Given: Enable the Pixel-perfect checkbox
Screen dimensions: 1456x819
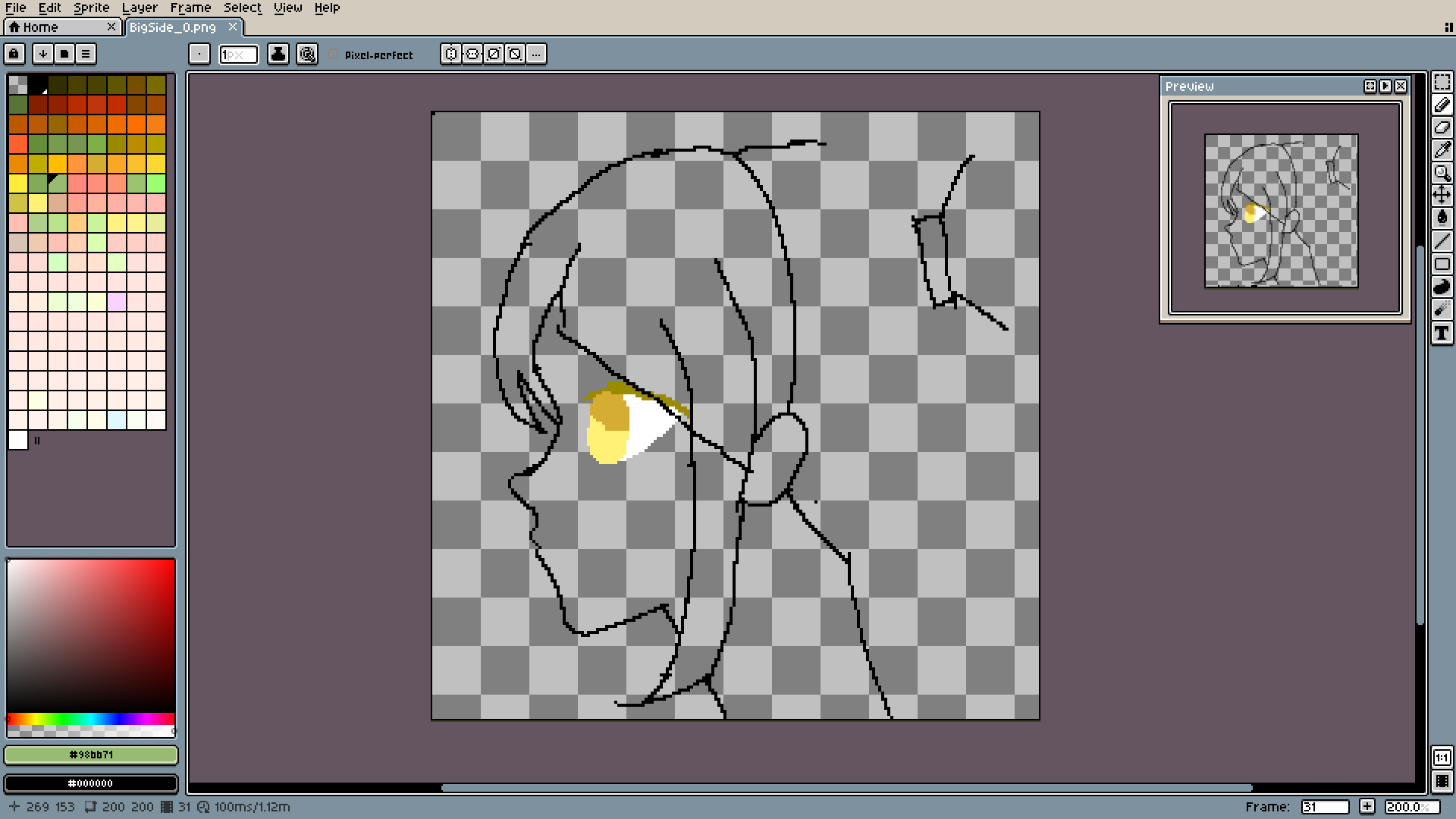Looking at the screenshot, I should [333, 55].
